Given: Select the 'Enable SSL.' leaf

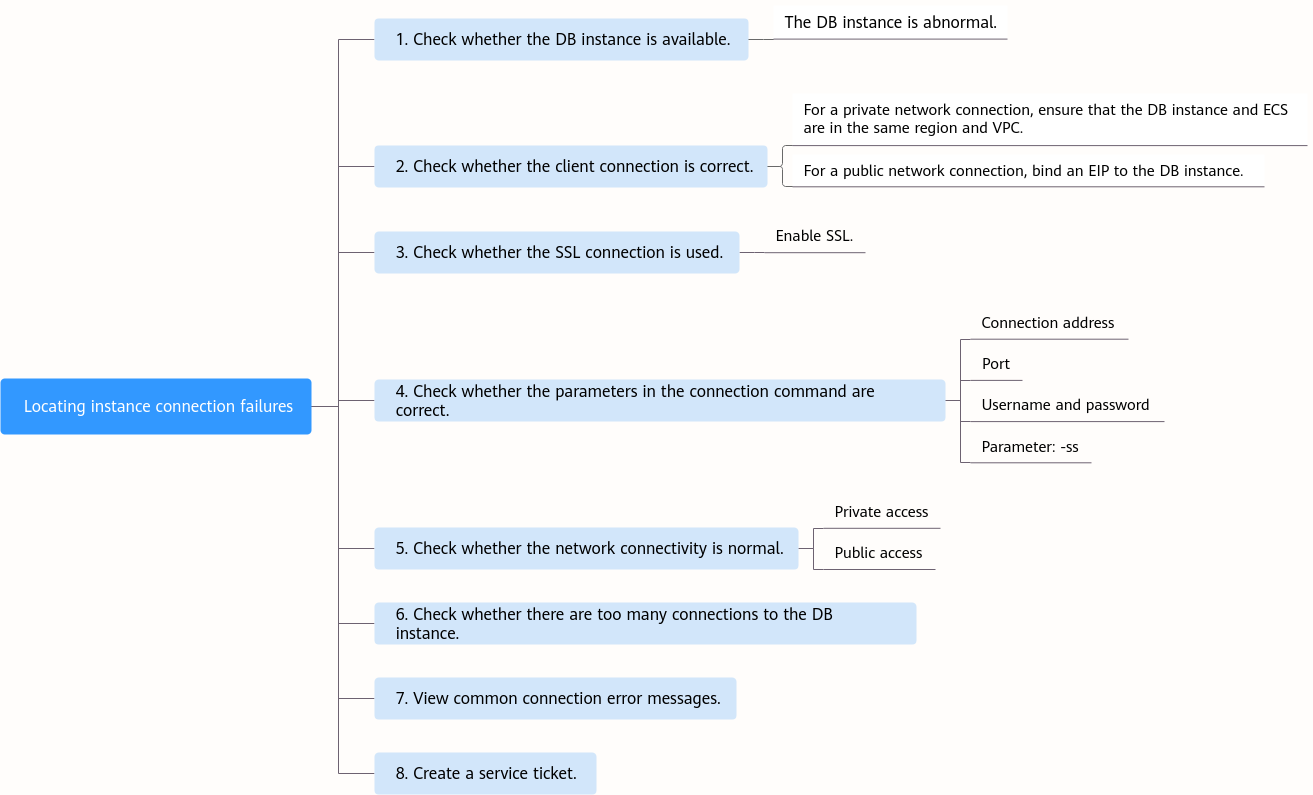Looking at the screenshot, I should coord(814,236).
